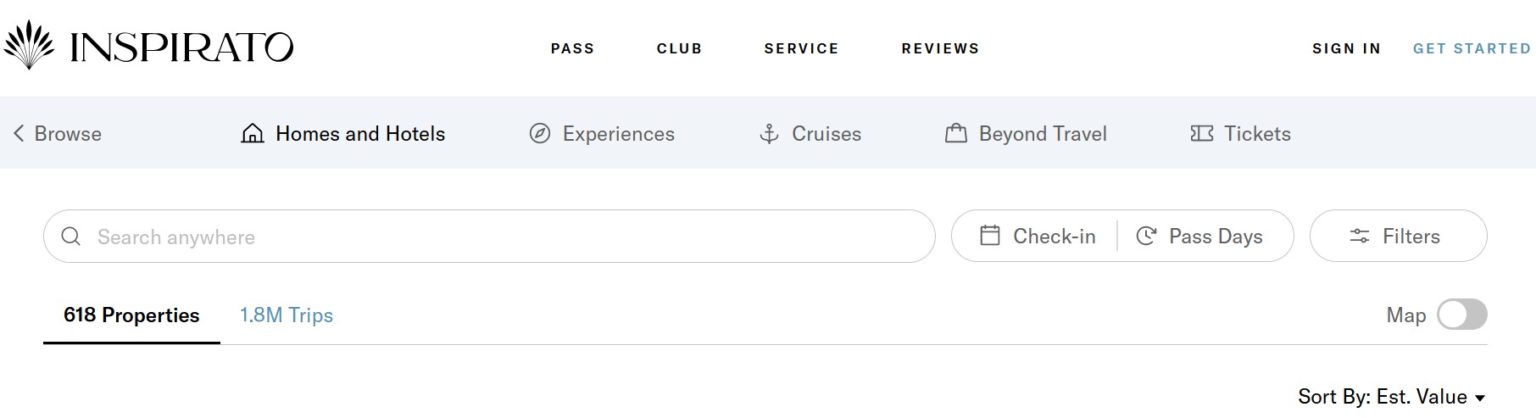
Task: Switch to the 1.8M Trips tab
Action: [x=286, y=316]
